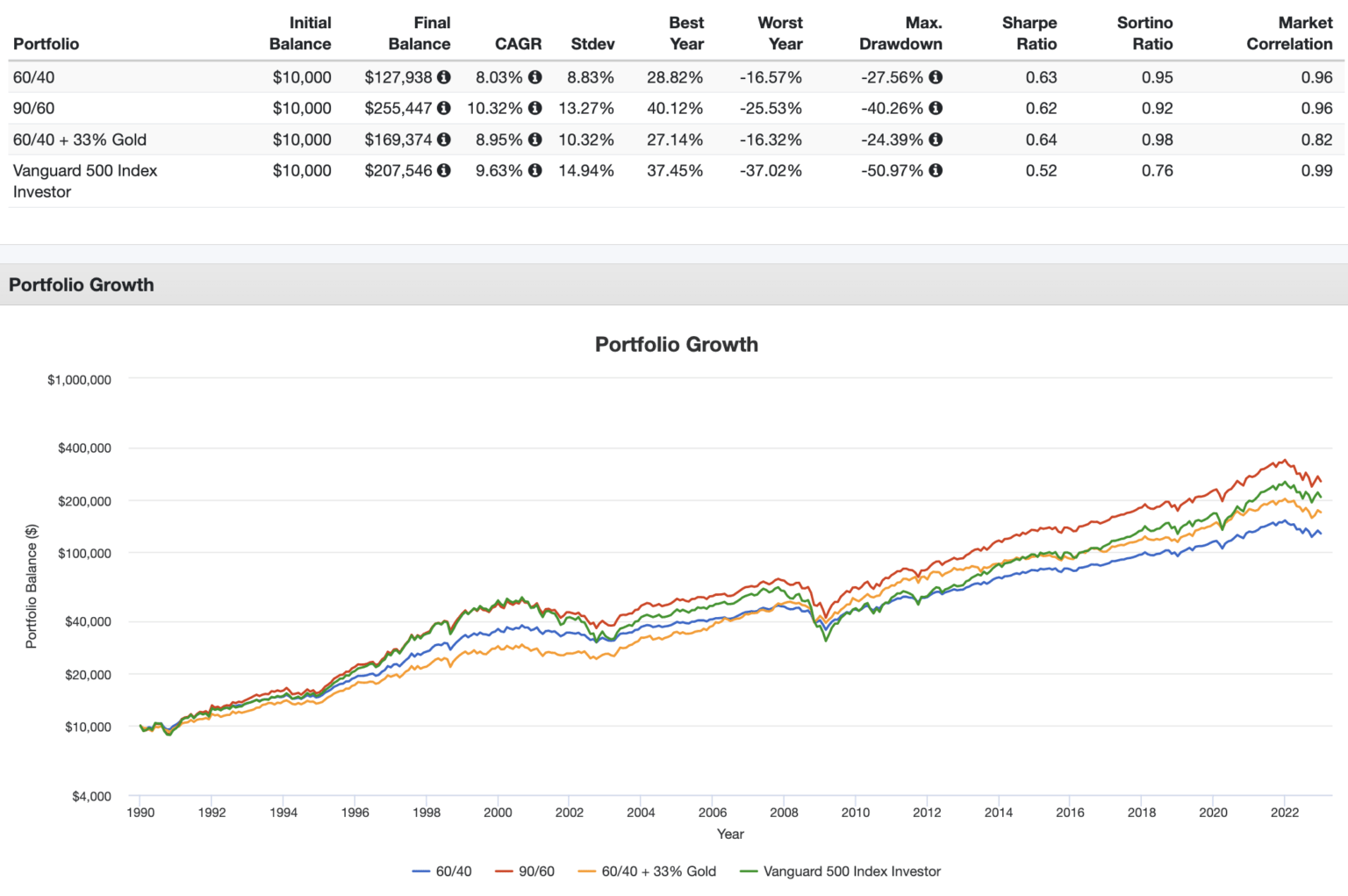Open the info tooltip next to 90/60 final balance
Screen dimensions: 1348x896
tap(445, 108)
